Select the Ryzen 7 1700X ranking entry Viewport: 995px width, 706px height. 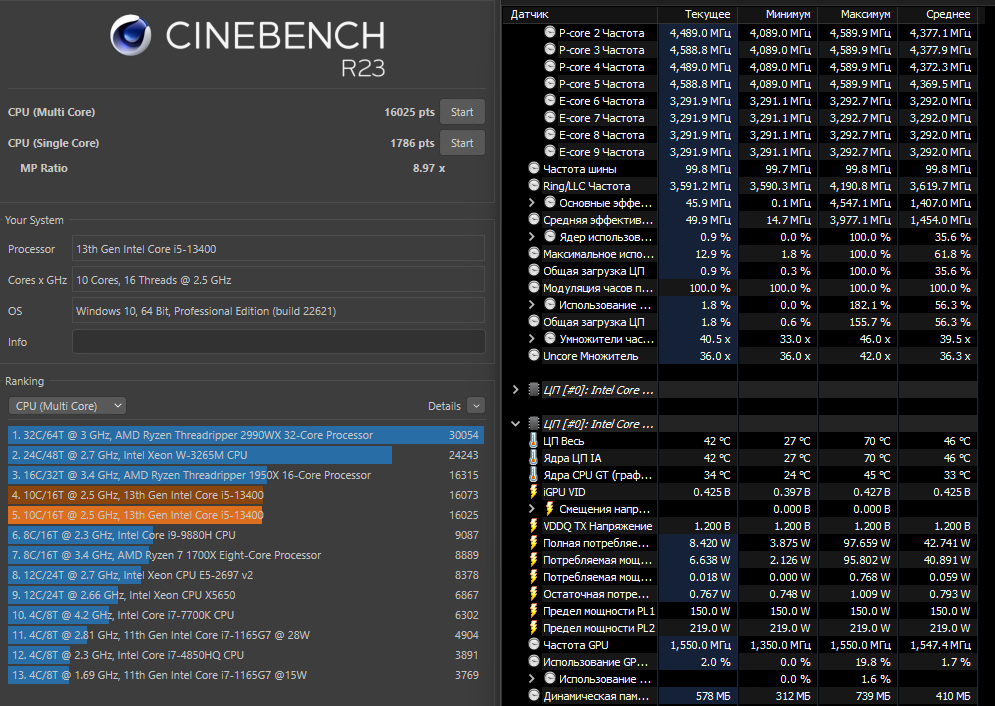click(246, 555)
